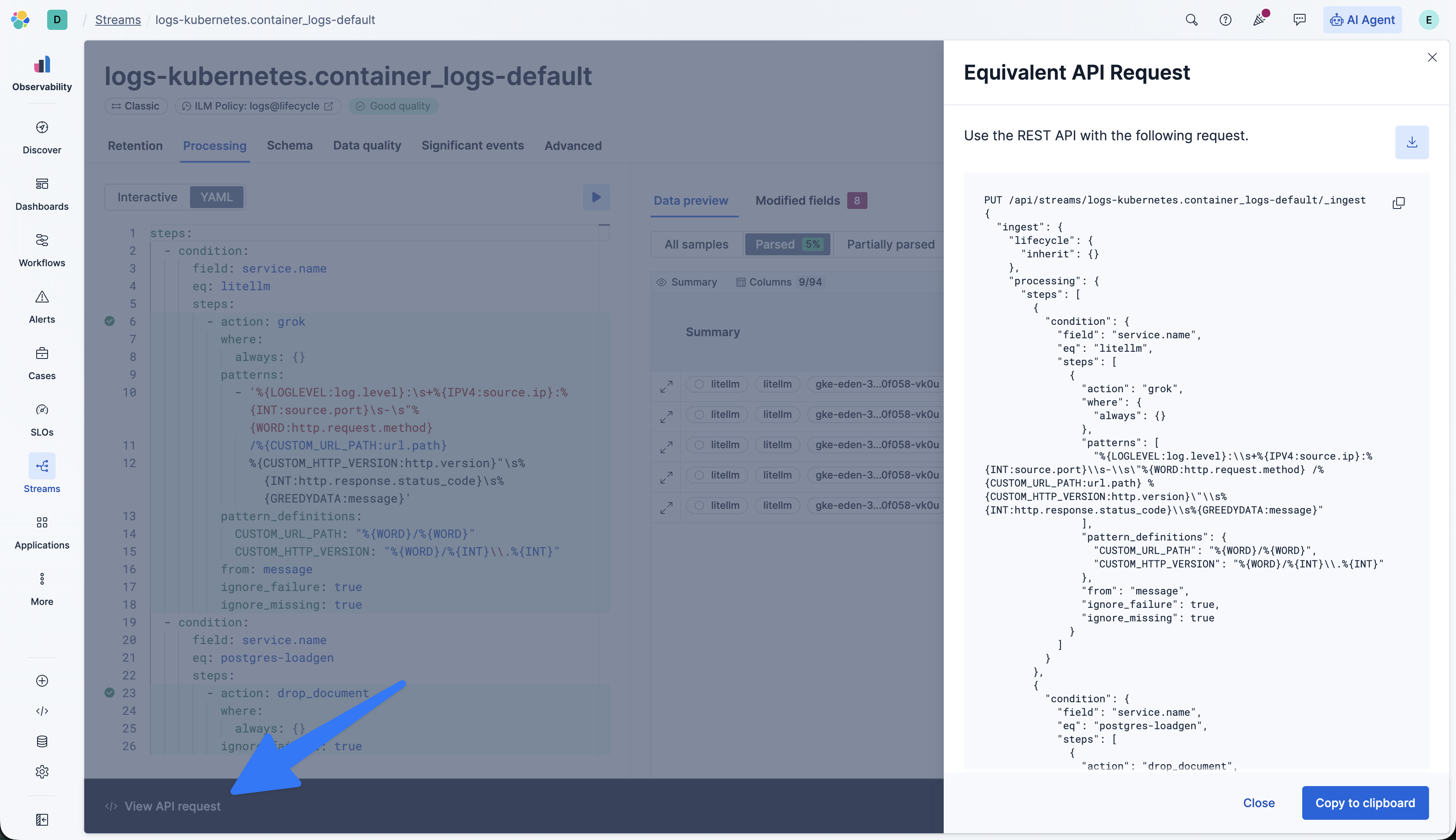This screenshot has width=1456, height=840.
Task: Open settings gear icon in sidebar
Action: [x=42, y=772]
